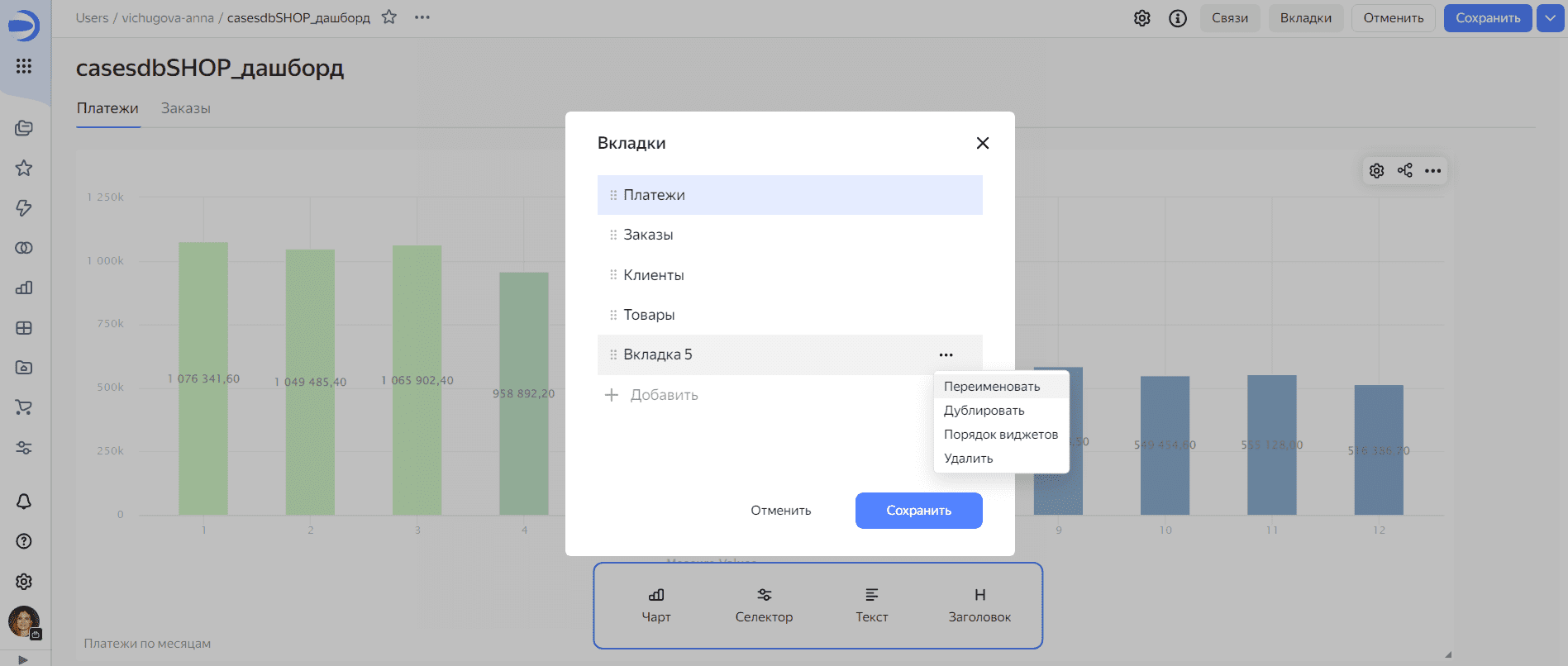The width and height of the screenshot is (1568, 666).
Task: Close the Вкладки dialog
Action: coord(983,143)
